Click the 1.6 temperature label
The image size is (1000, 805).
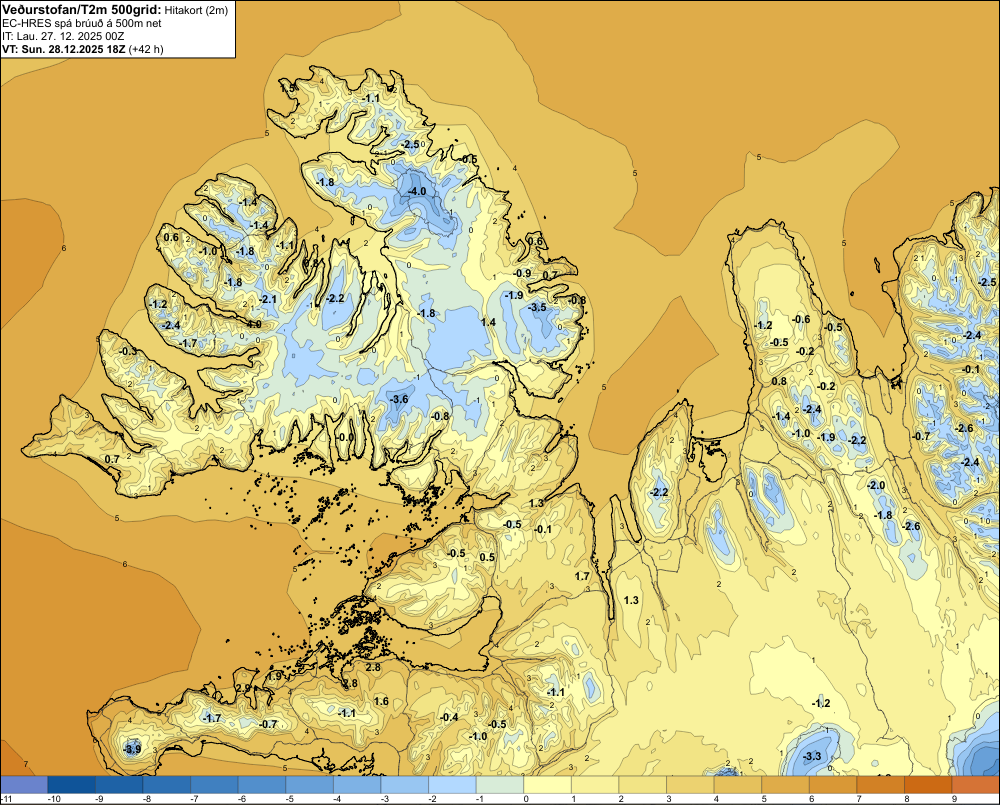click(381, 702)
